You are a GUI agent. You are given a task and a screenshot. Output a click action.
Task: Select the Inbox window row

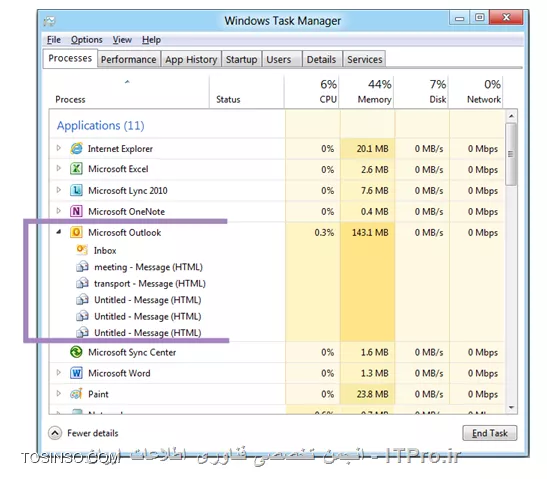(167, 250)
